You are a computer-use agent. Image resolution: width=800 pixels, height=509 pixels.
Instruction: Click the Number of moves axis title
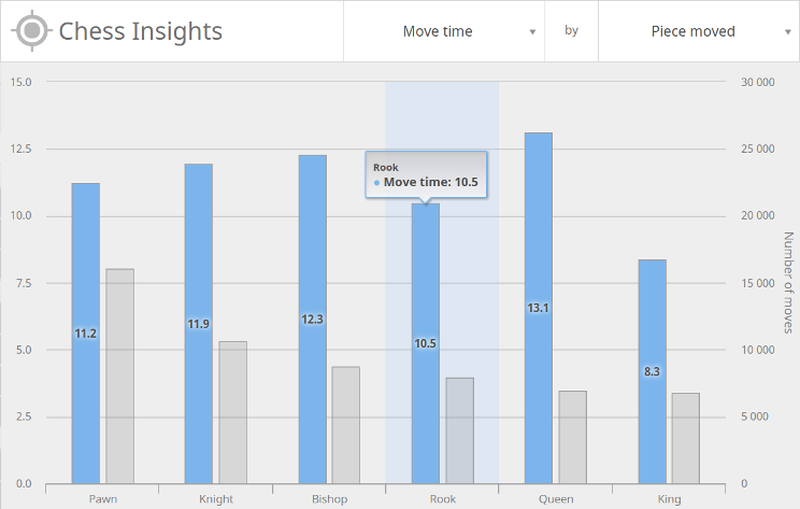(x=788, y=283)
